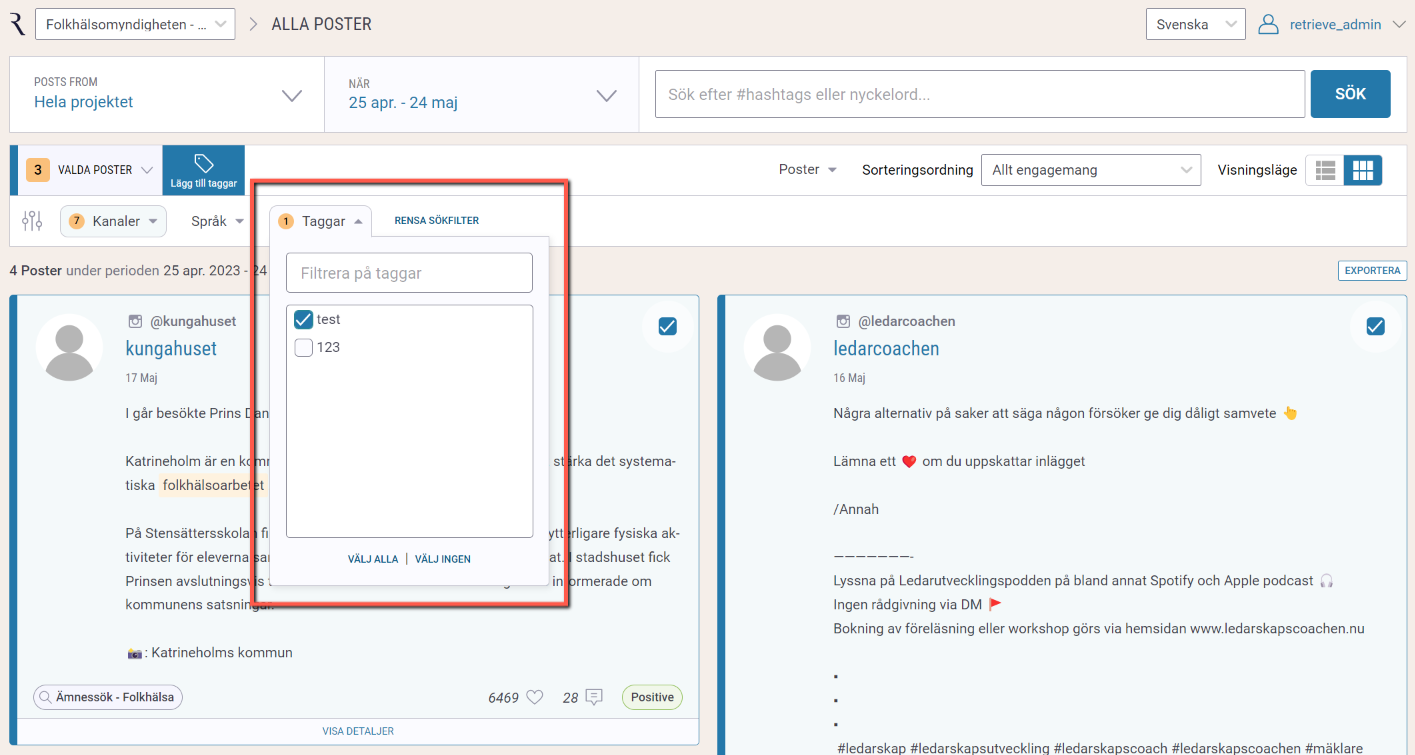Click Välj alla in tags panel
Screen dimensions: 1415x755
pyautogui.click(x=373, y=559)
